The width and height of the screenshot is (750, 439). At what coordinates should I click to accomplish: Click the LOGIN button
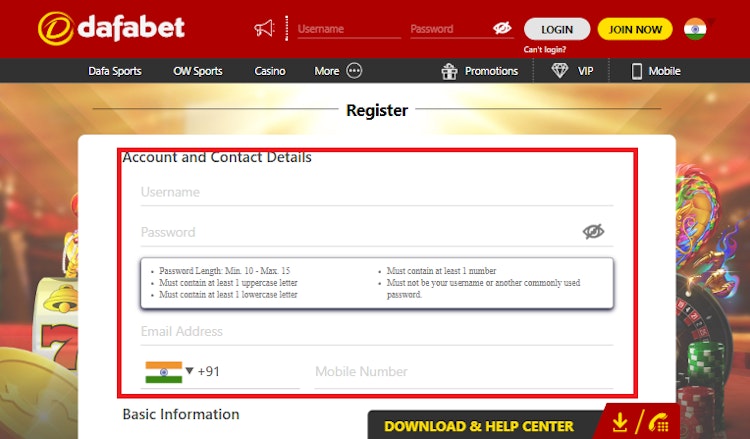coord(557,29)
